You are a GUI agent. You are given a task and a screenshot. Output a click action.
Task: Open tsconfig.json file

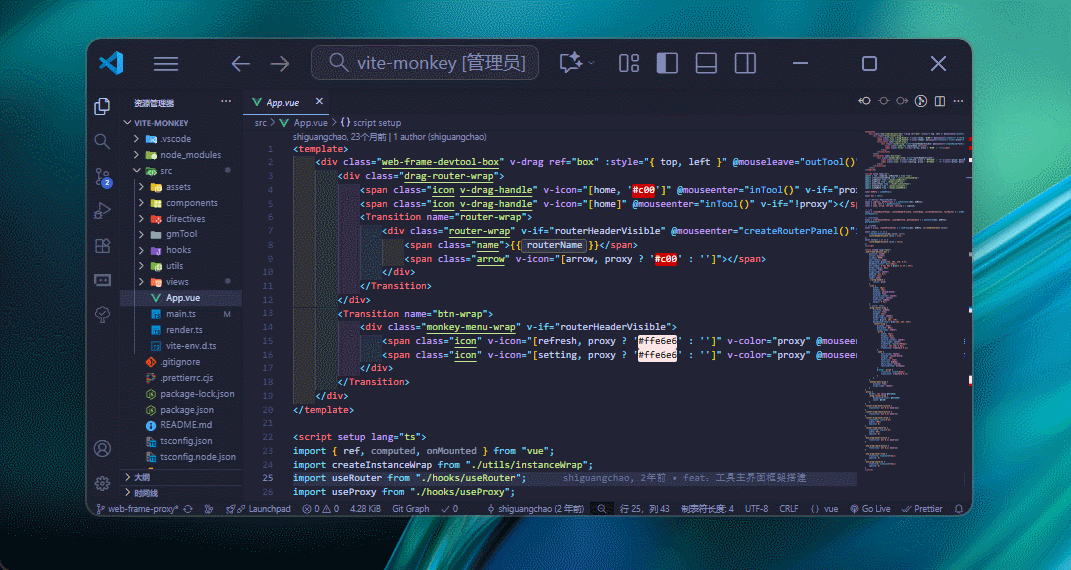tap(181, 441)
